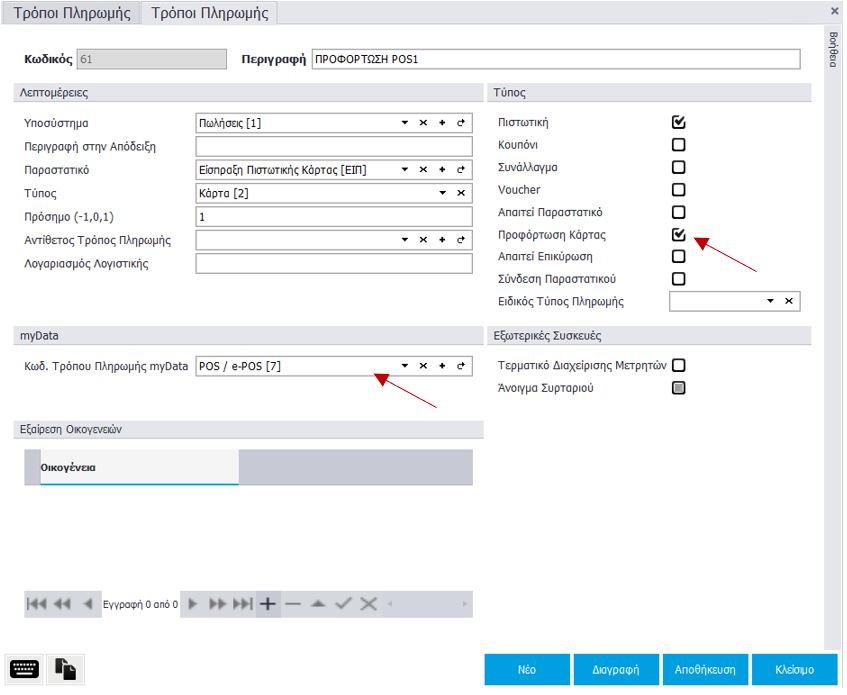
Task: Open the on-screen keyboard icon
Action: 25,669
